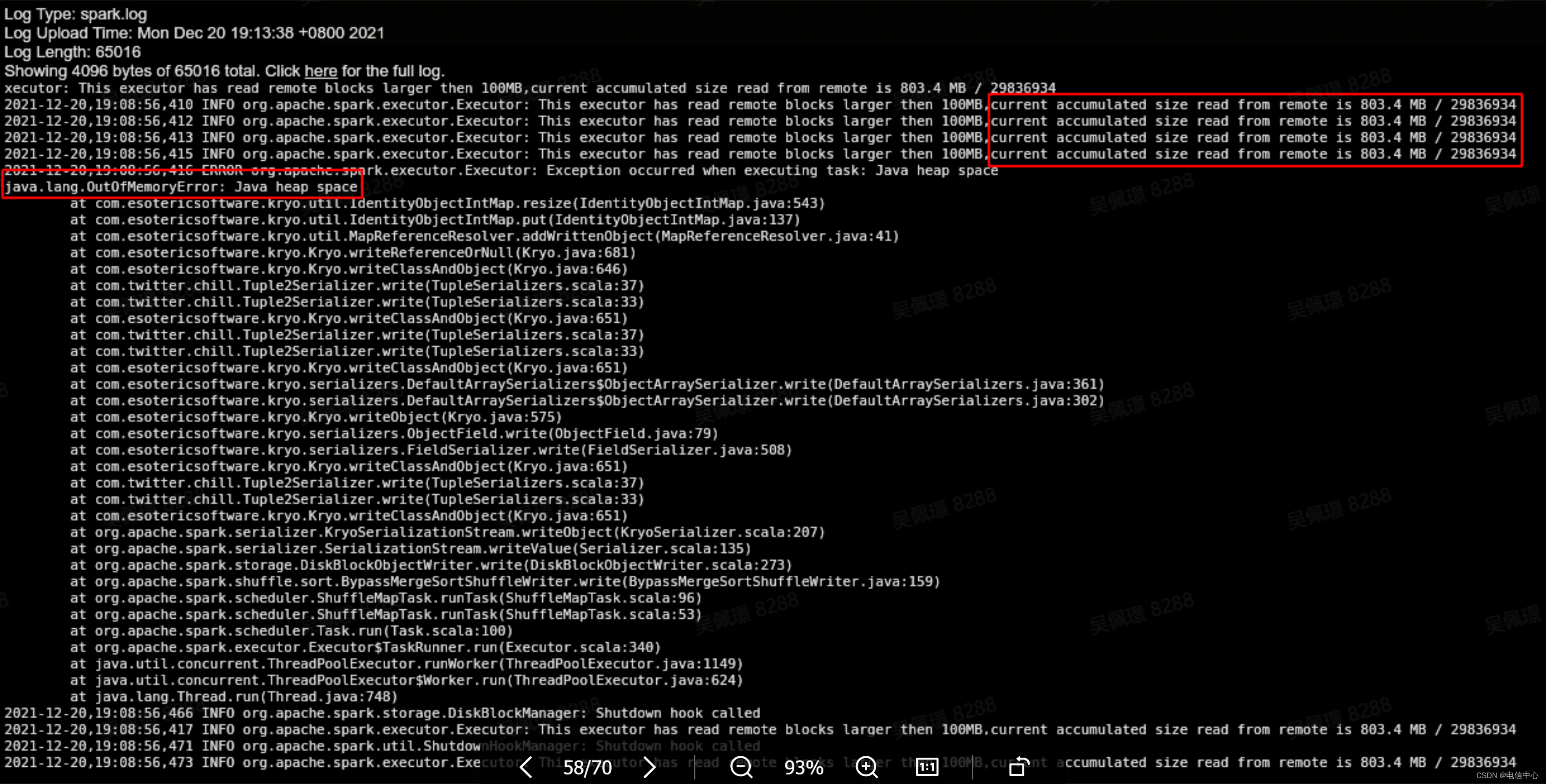Zoom in using the plus magnifier
1546x784 pixels.
(867, 767)
